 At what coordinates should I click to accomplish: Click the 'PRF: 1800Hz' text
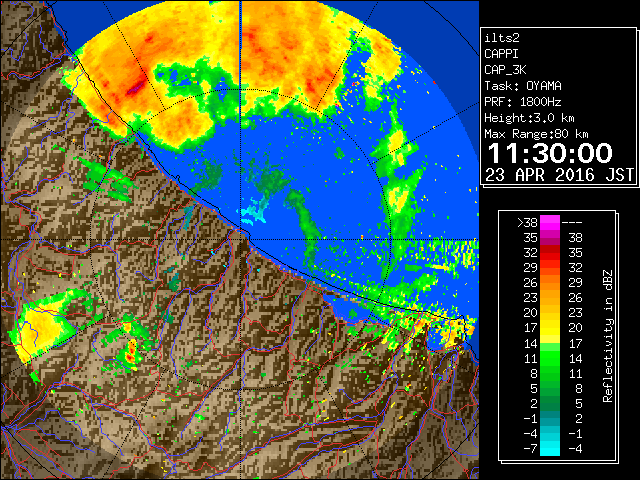pos(523,102)
